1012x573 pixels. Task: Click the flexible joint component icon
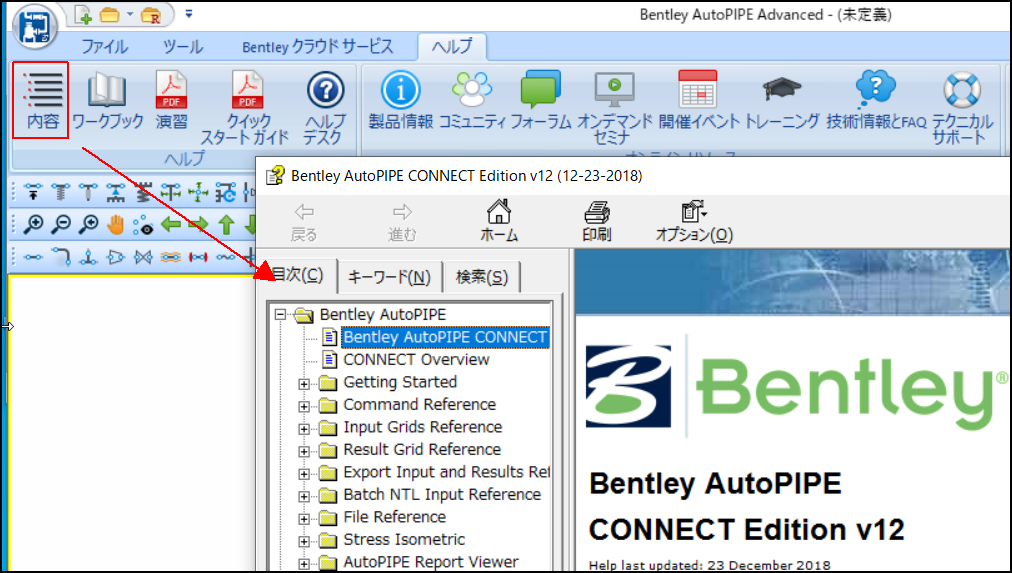click(x=225, y=257)
